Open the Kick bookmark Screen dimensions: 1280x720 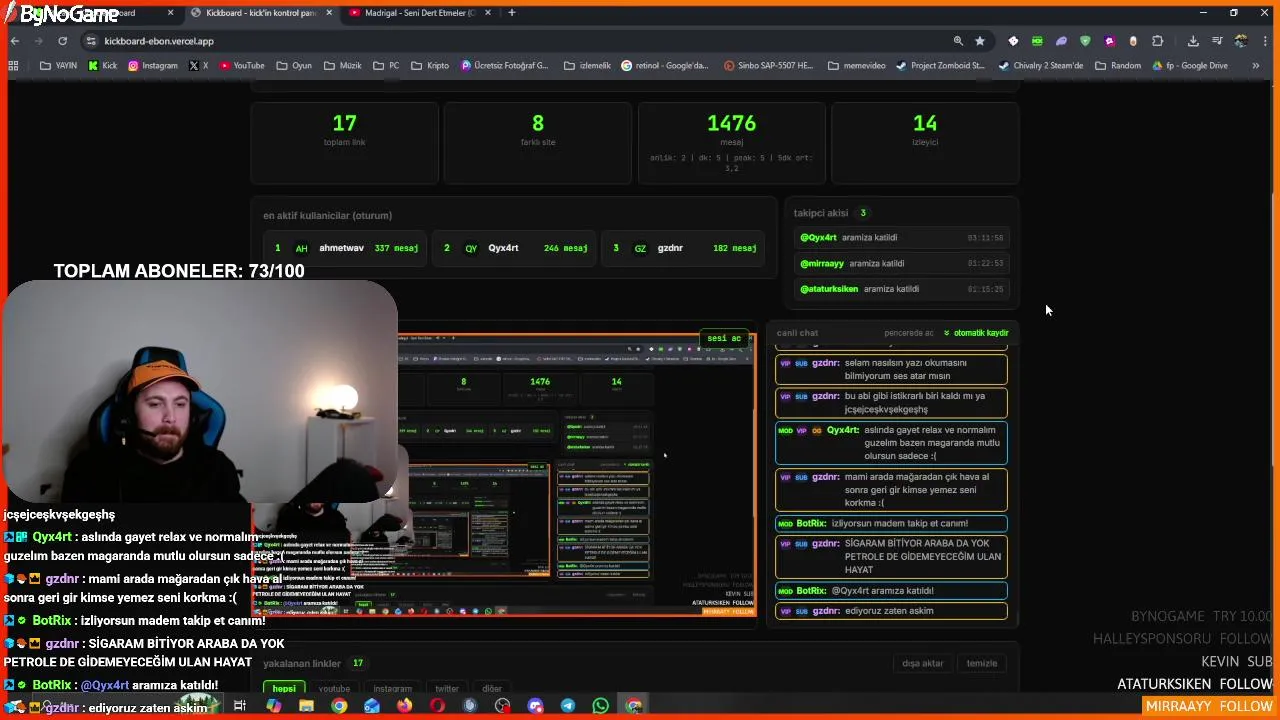103,66
